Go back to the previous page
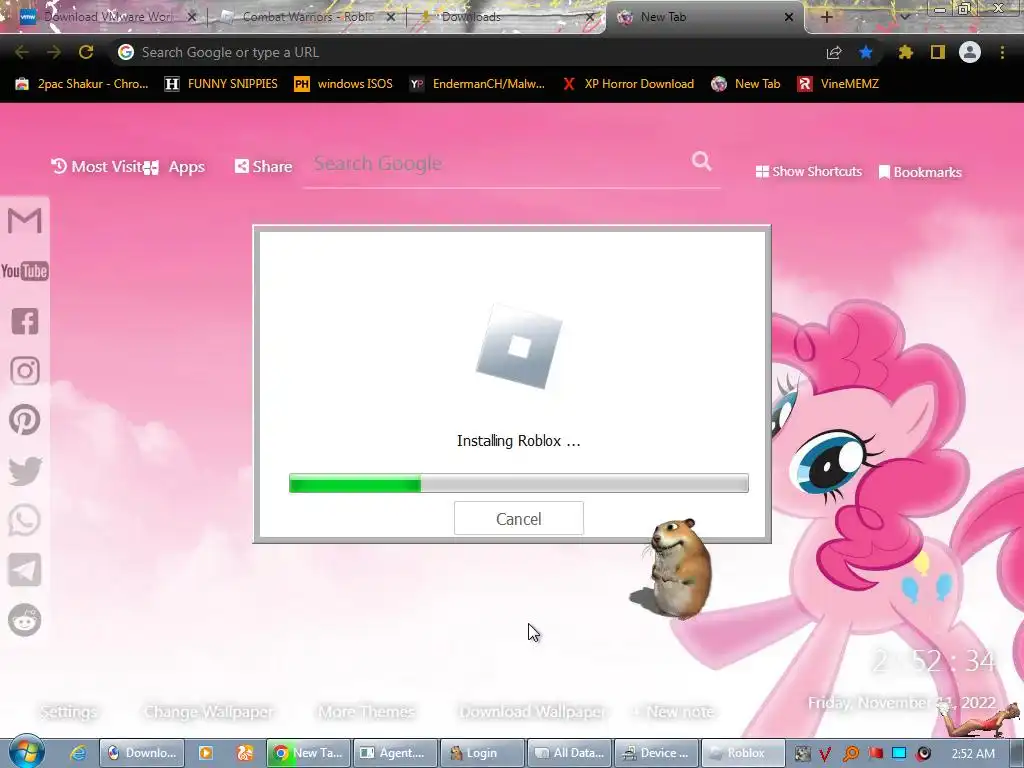Viewport: 1024px width, 768px height. pos(22,52)
